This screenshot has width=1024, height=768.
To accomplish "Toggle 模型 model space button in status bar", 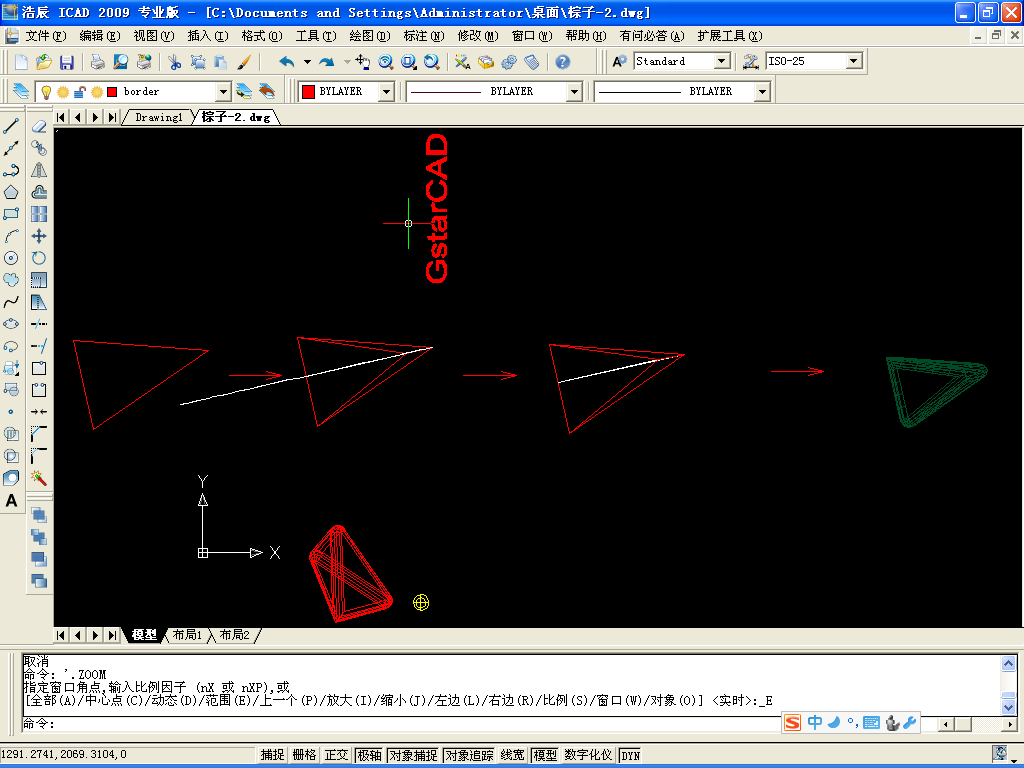I will 545,755.
